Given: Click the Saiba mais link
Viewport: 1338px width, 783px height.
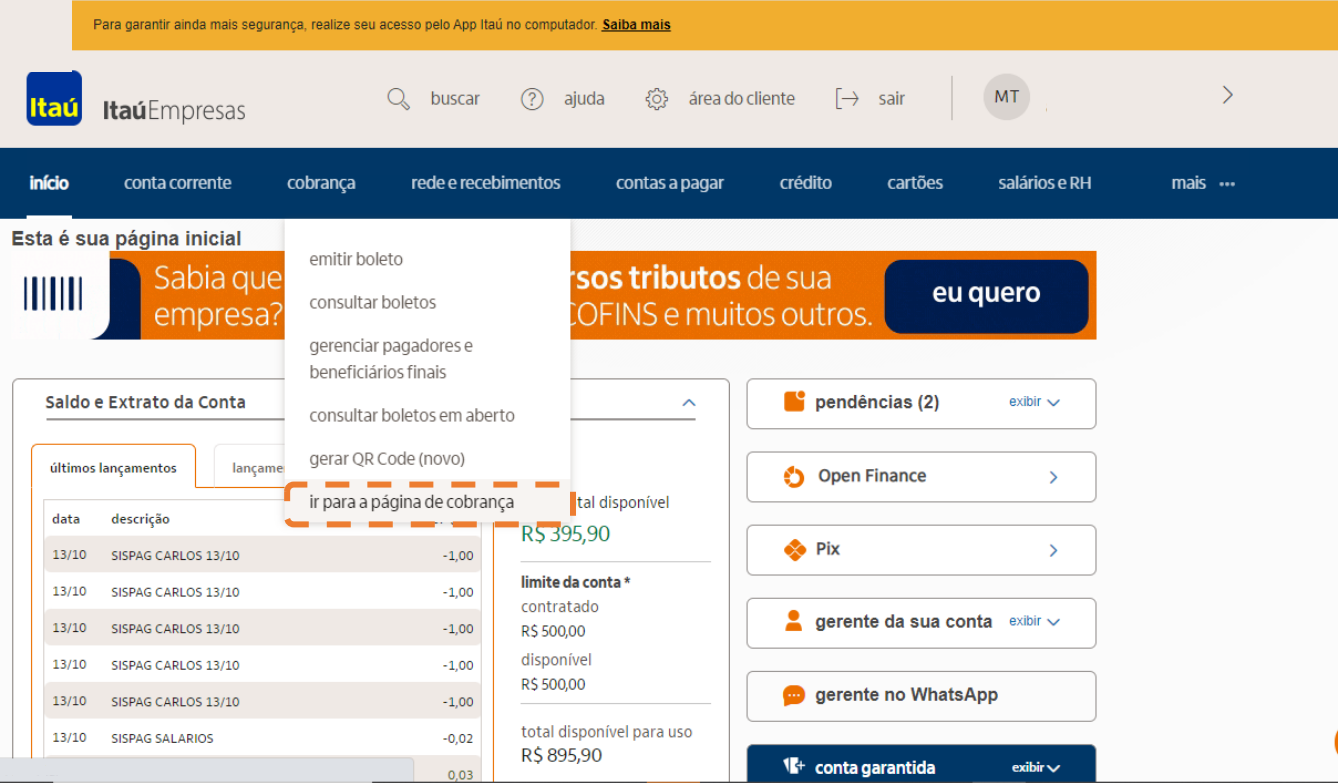Looking at the screenshot, I should point(636,24).
